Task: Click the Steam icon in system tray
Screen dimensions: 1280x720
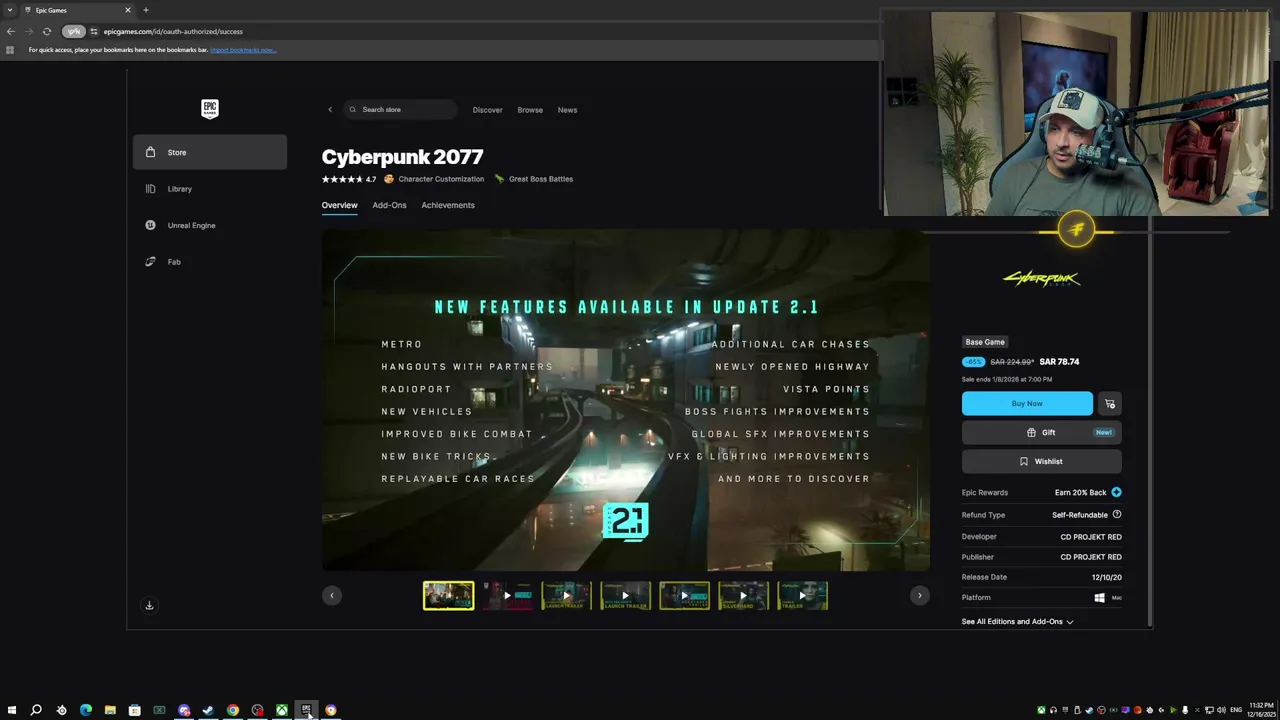Action: tap(1089, 710)
